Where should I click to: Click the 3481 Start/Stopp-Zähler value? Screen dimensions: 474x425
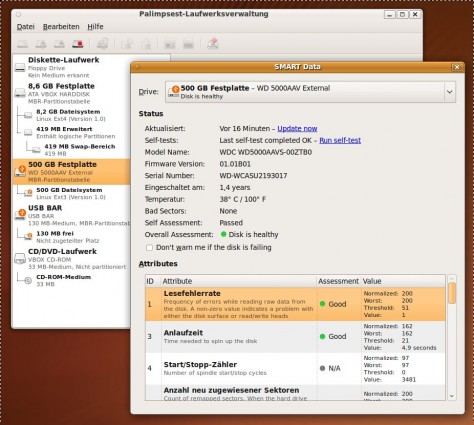pyautogui.click(x=409, y=379)
